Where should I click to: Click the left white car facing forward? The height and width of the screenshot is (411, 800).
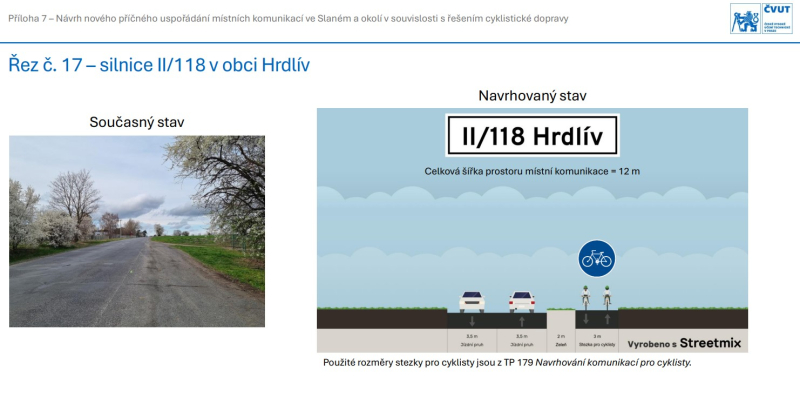(x=472, y=301)
